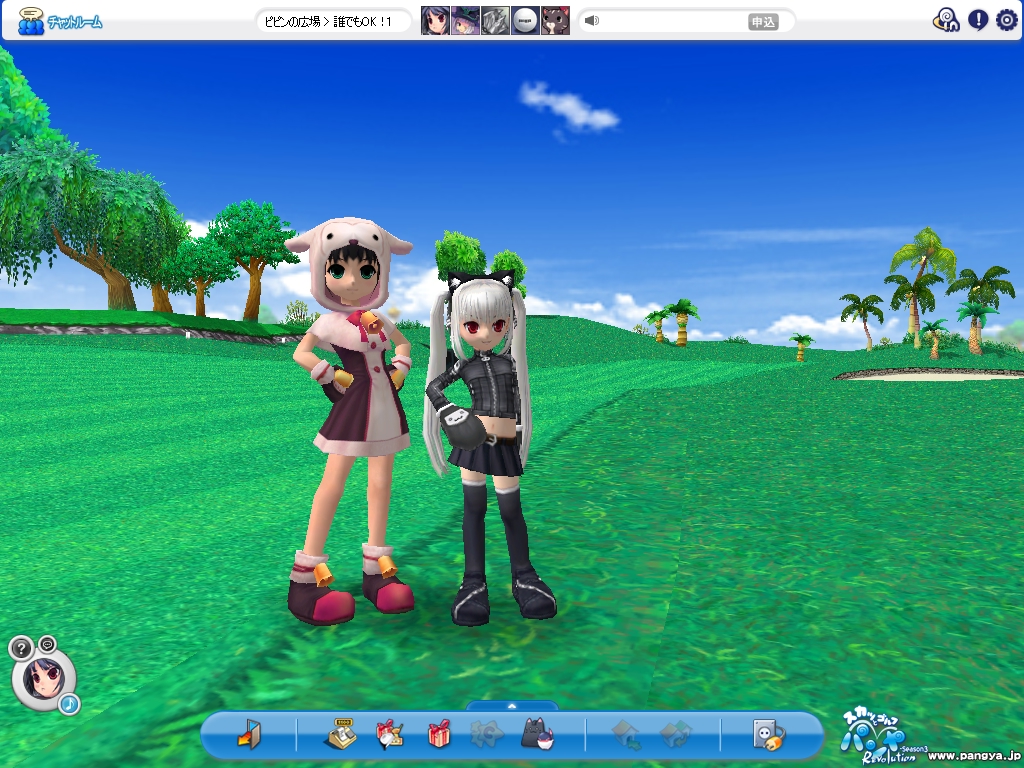Click the exit door icon in bottom toolbar
Viewport: 1024px width, 768px height.
248,735
